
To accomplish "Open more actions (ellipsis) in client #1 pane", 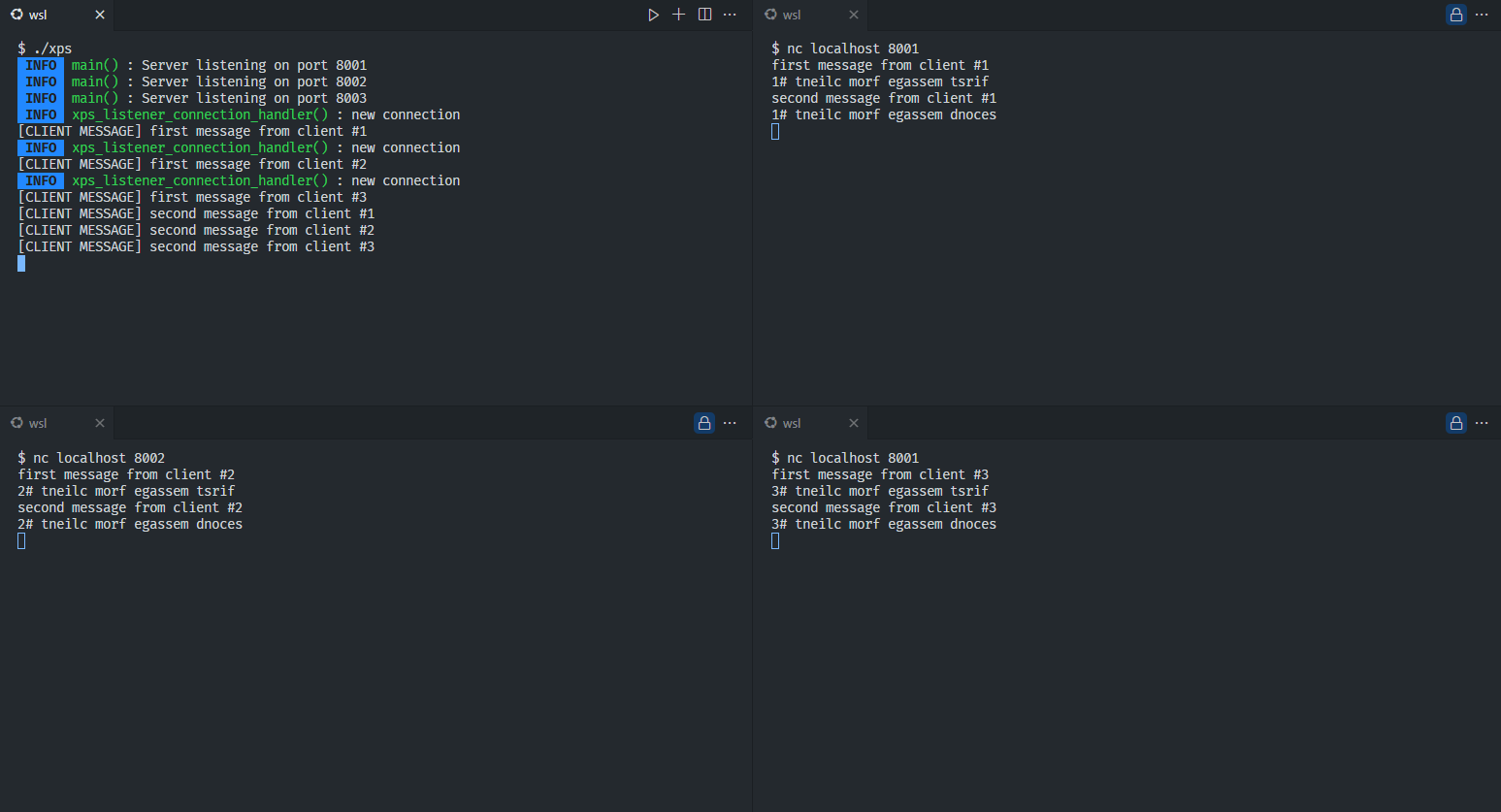I will click(1482, 15).
